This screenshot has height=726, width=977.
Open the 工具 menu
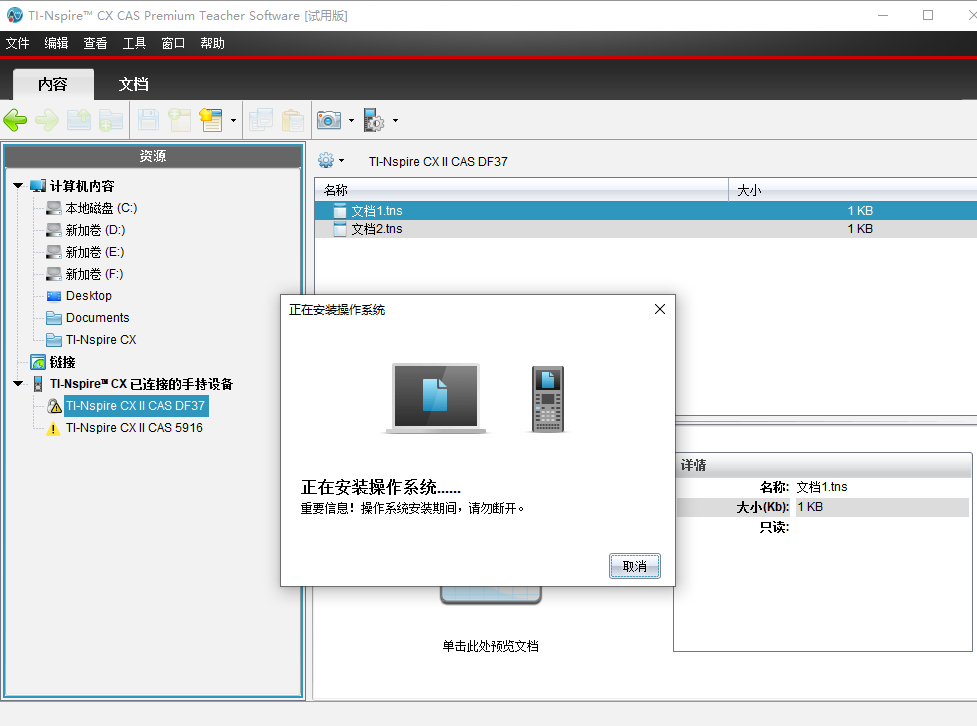tap(134, 43)
